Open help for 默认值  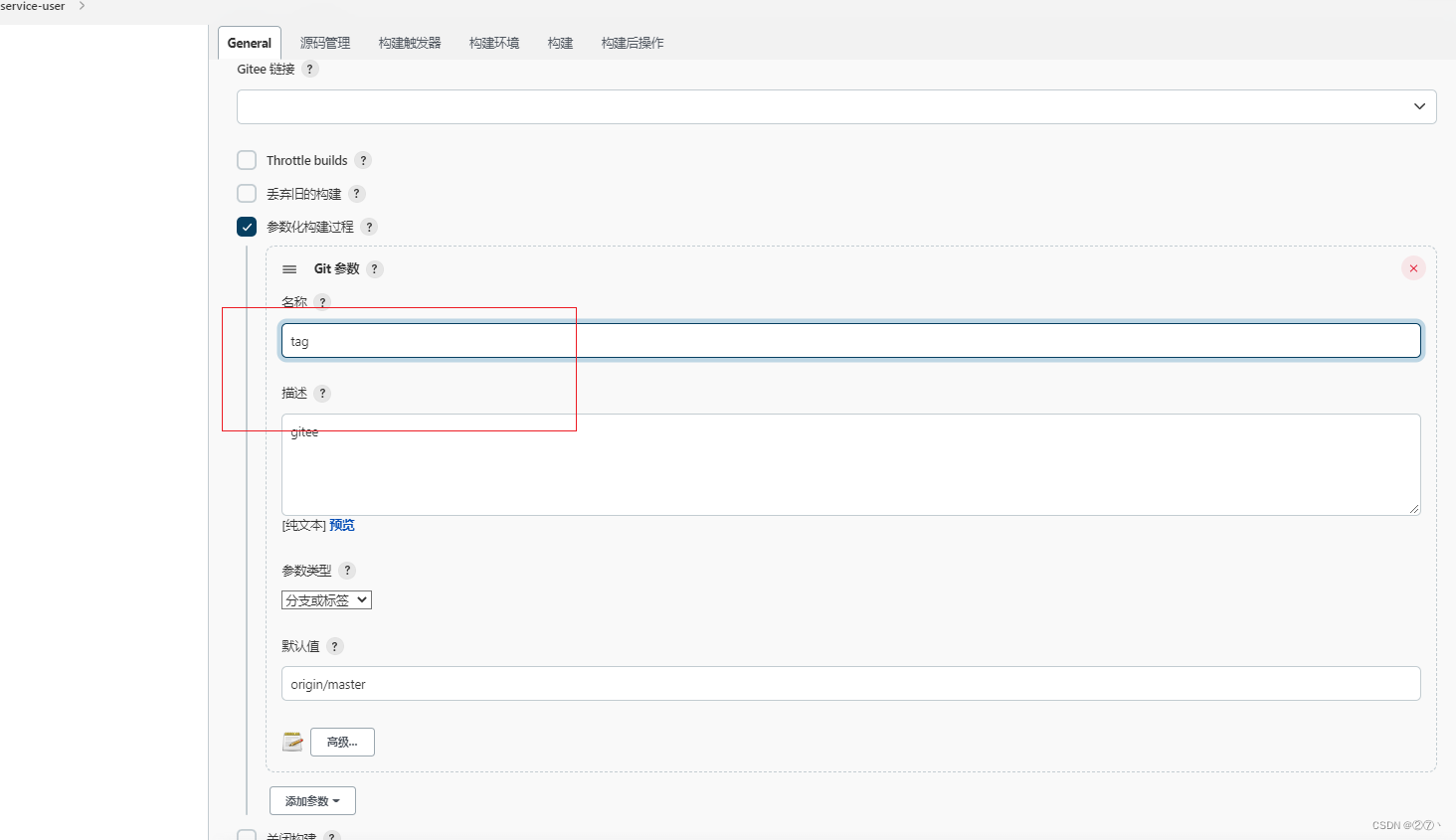(x=335, y=646)
